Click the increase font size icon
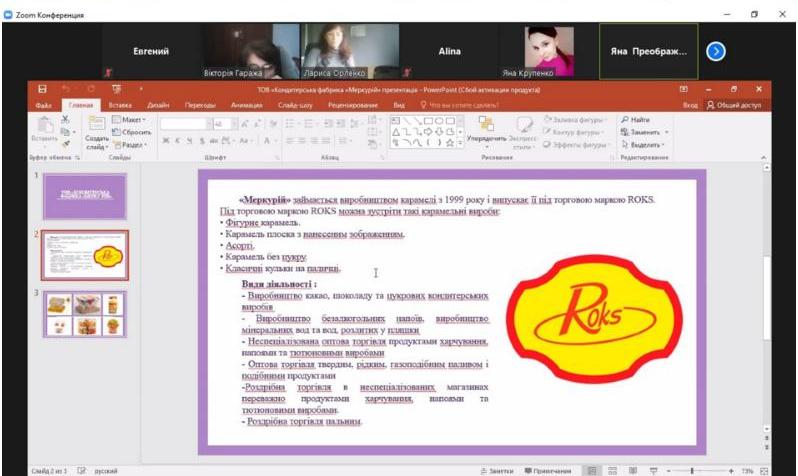 [245, 124]
